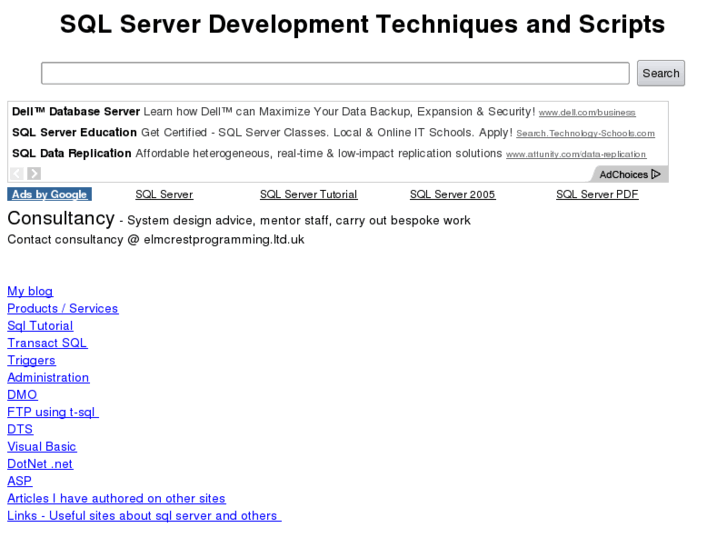The image size is (727, 545).
Task: Go to the Triggers page
Action: [x=31, y=360]
